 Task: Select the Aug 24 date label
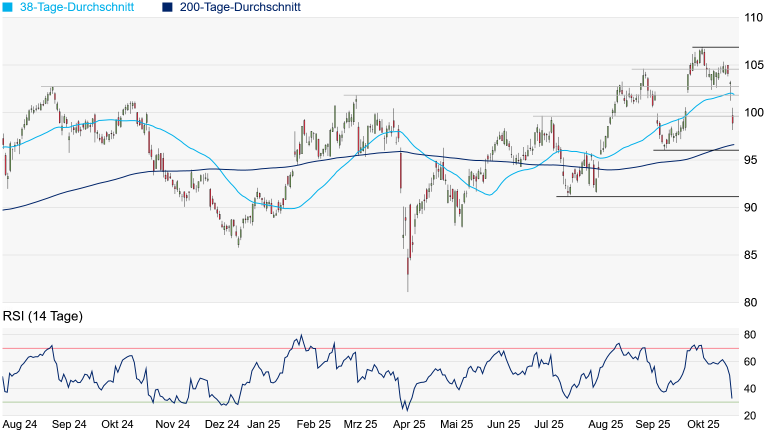click(x=21, y=424)
